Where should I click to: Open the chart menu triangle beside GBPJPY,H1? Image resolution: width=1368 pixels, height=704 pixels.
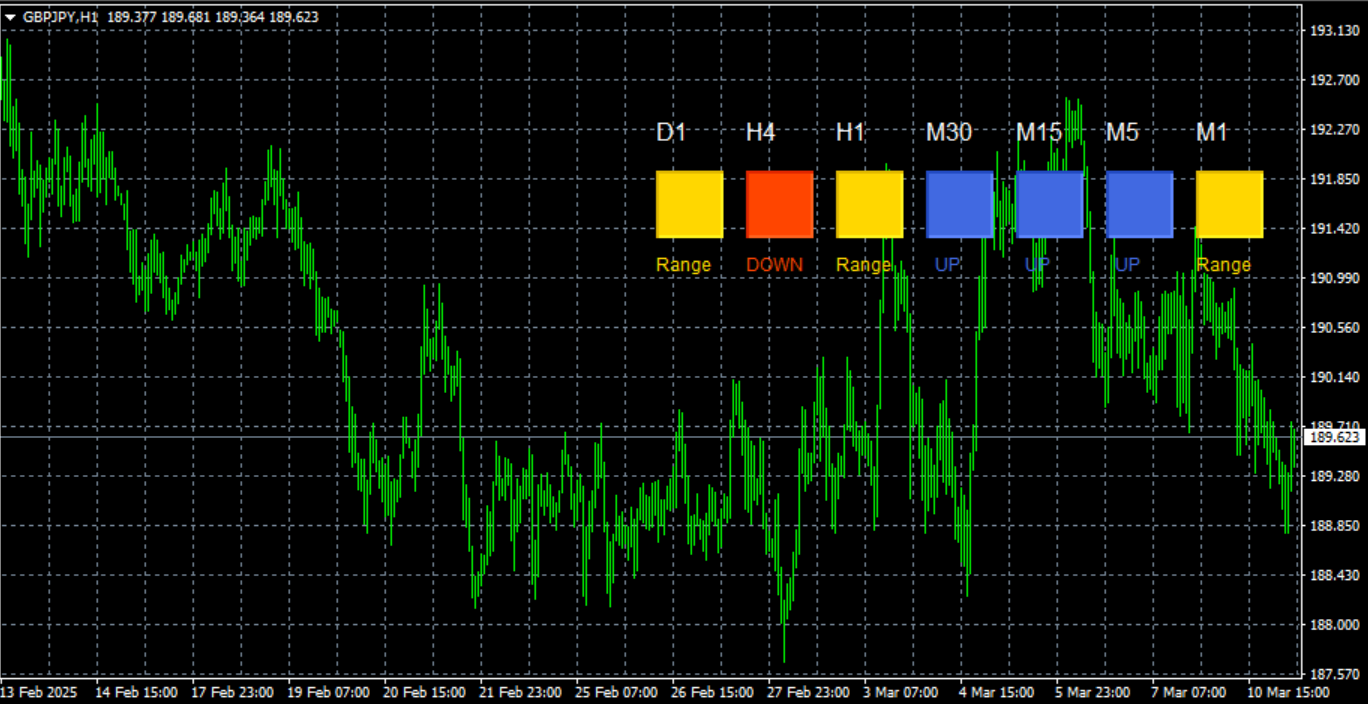(x=11, y=17)
